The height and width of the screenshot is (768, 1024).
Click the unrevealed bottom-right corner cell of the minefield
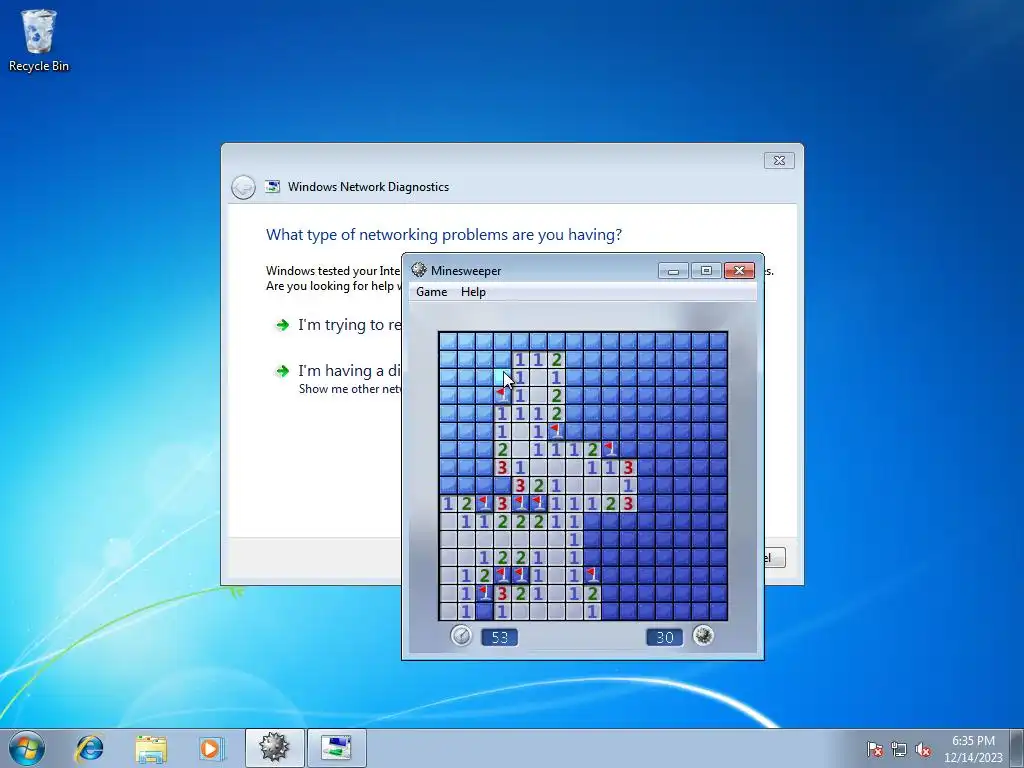tap(718, 611)
